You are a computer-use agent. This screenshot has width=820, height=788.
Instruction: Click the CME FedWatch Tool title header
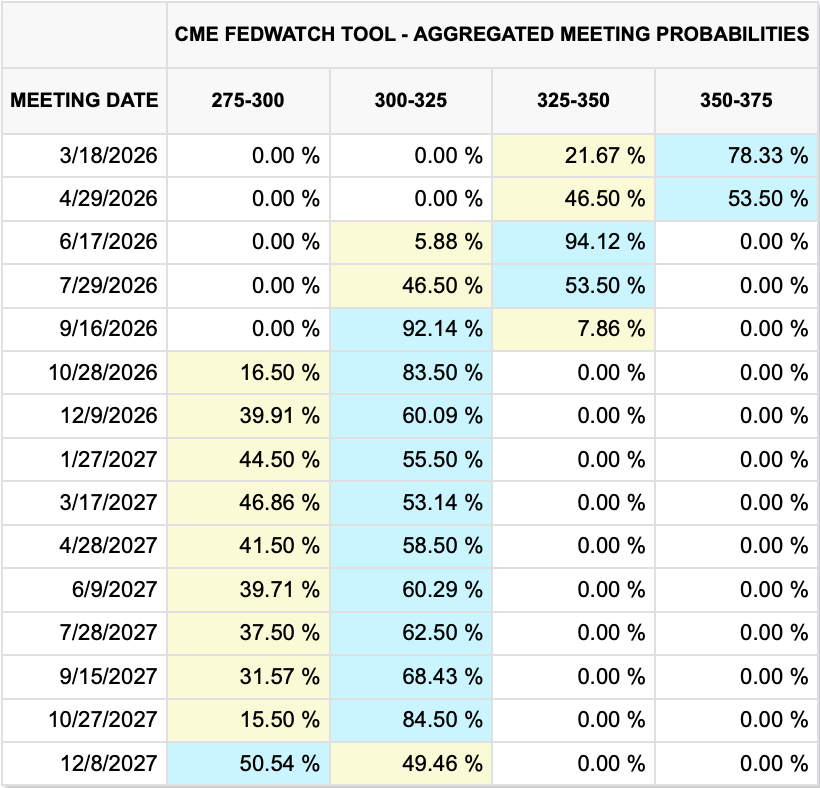(492, 34)
